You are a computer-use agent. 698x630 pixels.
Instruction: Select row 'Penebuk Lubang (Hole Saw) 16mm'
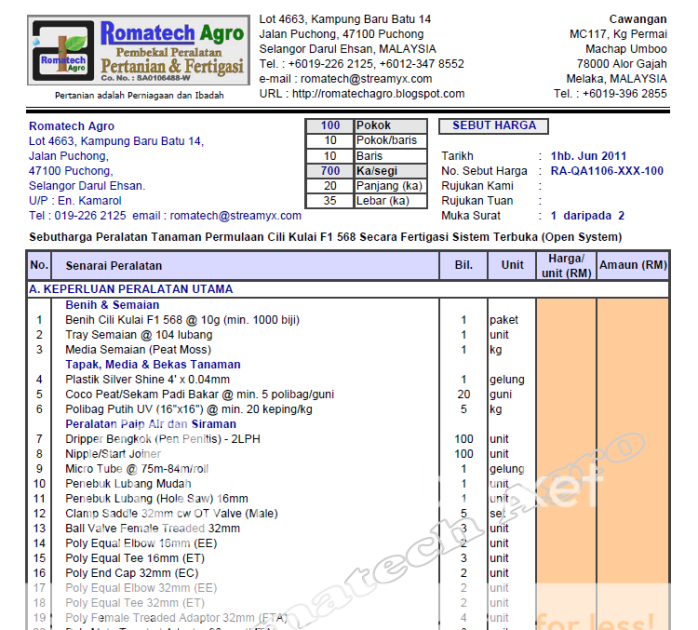[348, 499]
